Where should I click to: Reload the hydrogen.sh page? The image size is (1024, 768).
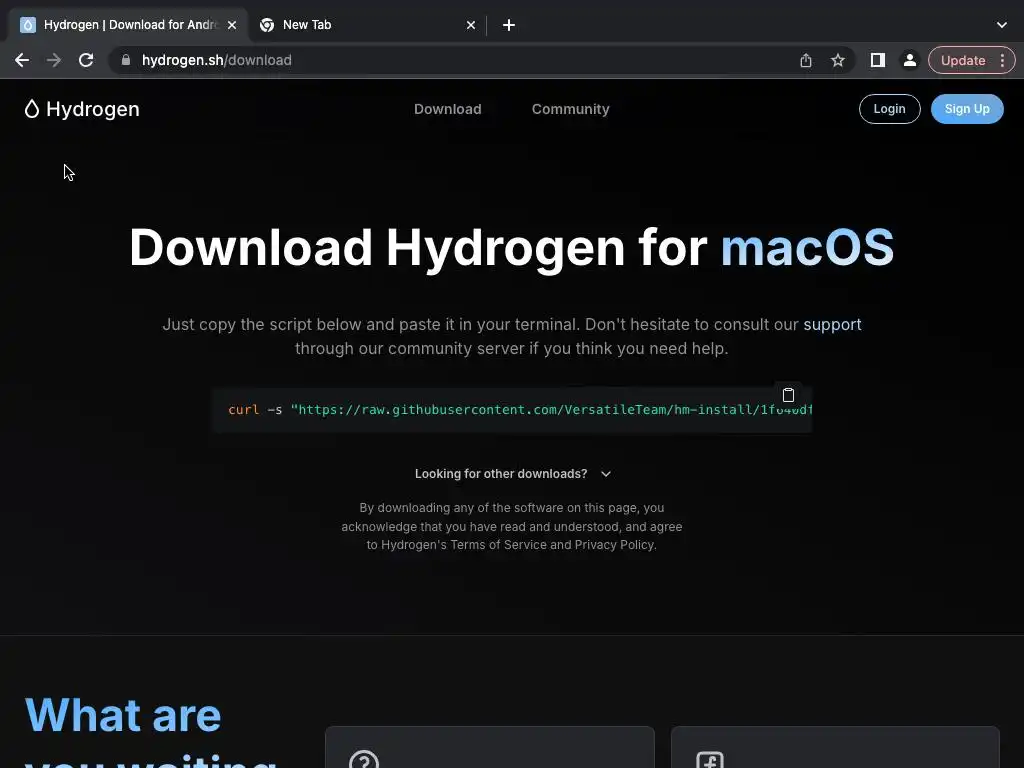coord(86,60)
